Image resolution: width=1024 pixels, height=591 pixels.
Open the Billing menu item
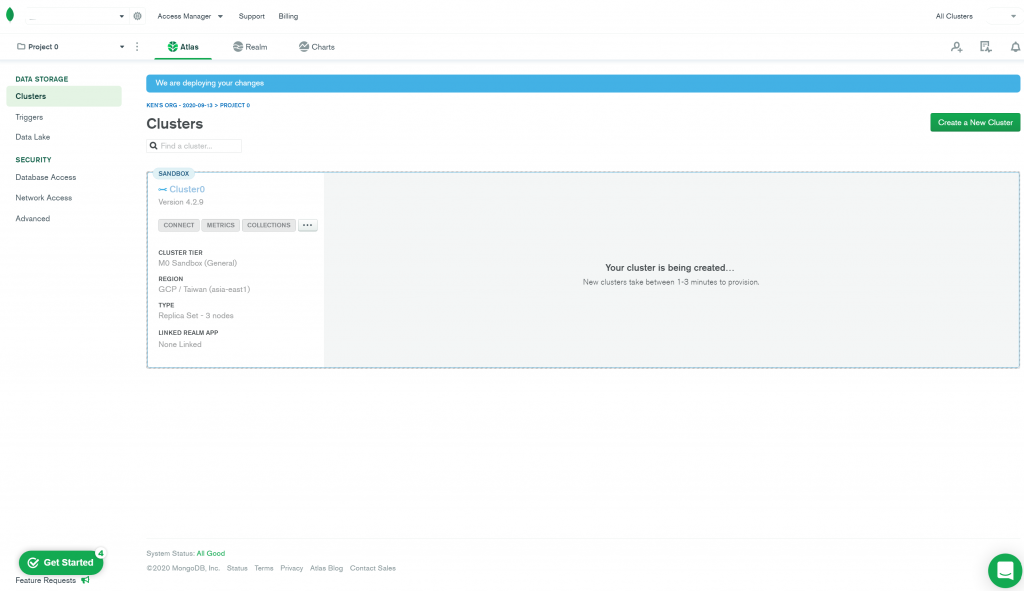(288, 16)
